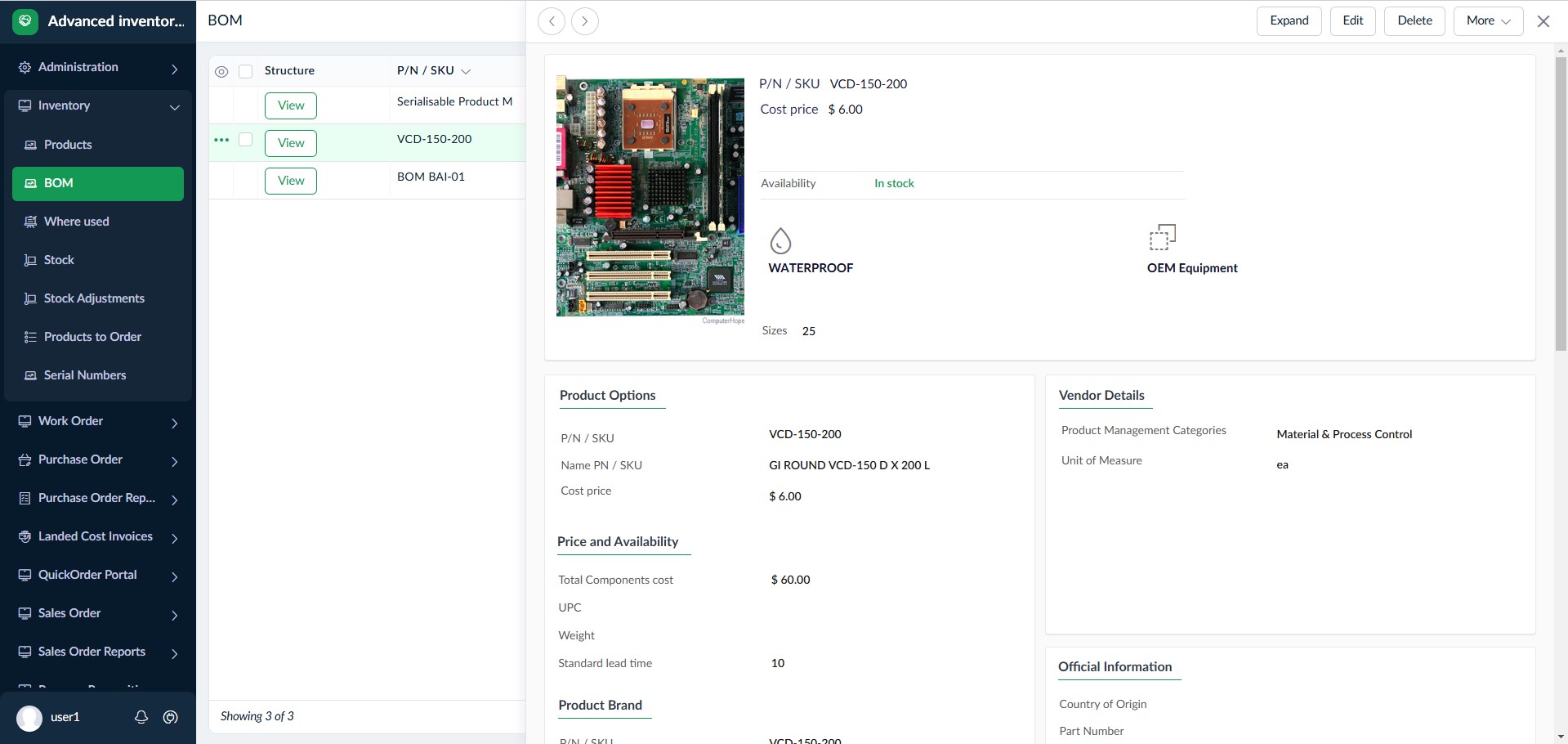The height and width of the screenshot is (744, 1568).
Task: Go to next record arrow
Action: coord(585,21)
